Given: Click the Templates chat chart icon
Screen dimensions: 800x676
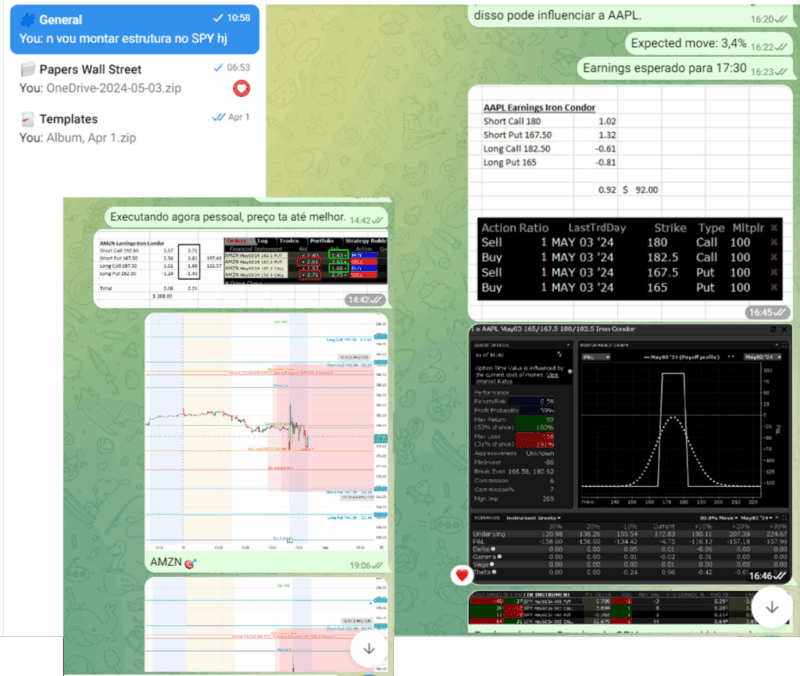Looking at the screenshot, I should (x=28, y=119).
